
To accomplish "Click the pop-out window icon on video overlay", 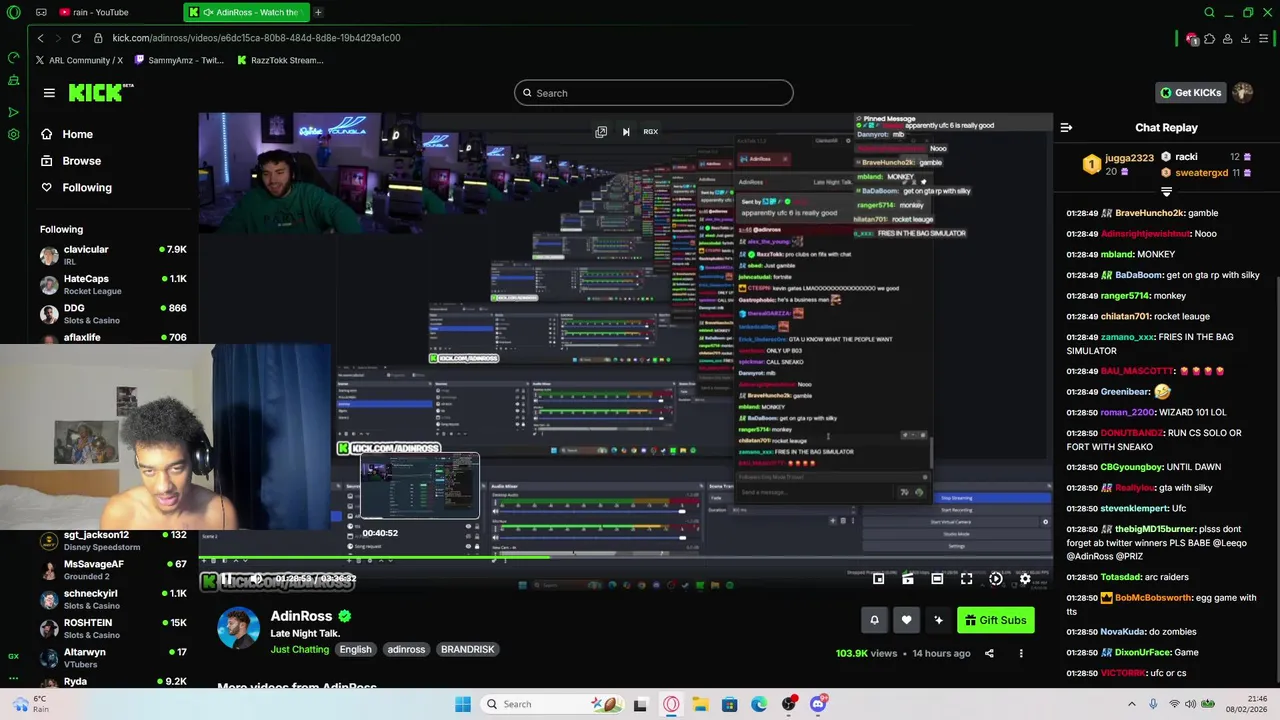I will [601, 131].
